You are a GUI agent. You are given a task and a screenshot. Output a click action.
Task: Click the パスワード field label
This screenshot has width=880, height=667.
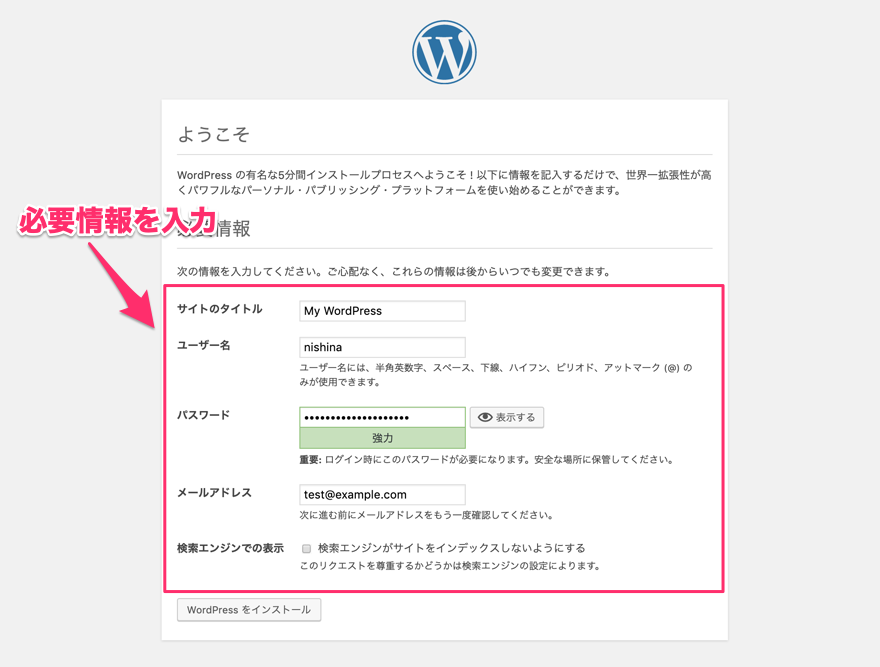tap(204, 415)
